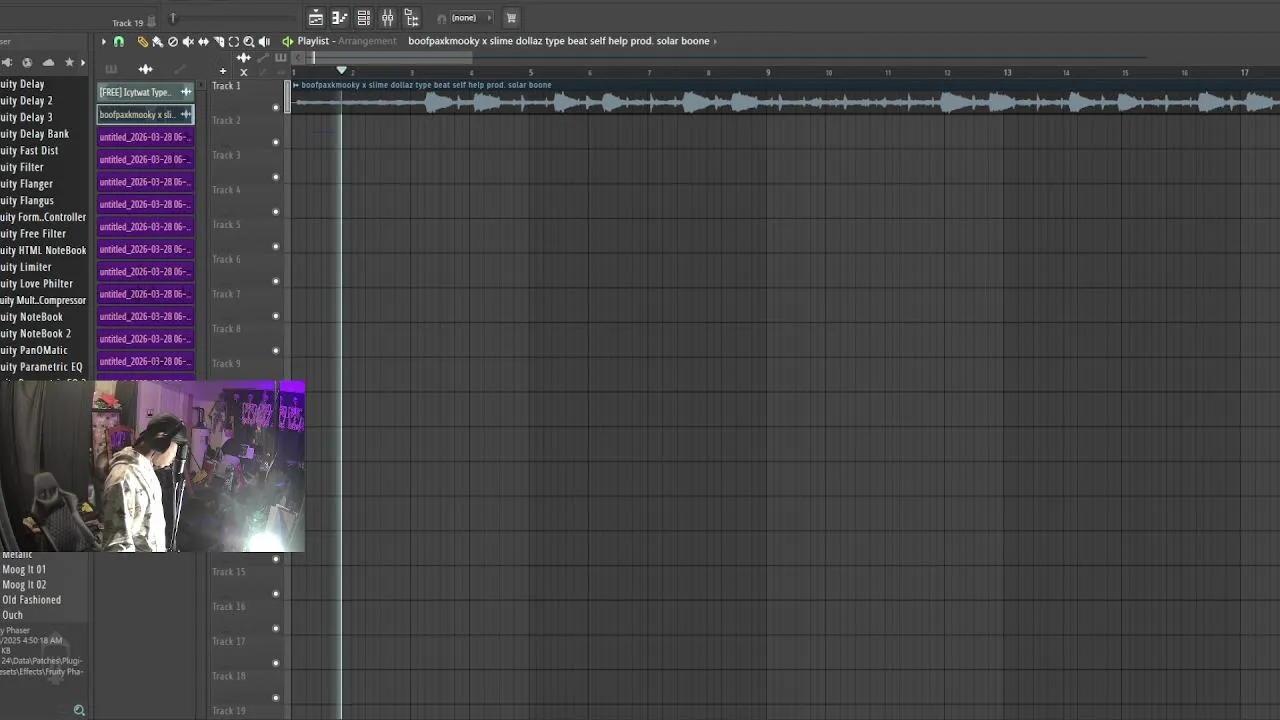Open the 'Fruity Parametric EQ' entry
This screenshot has width=1280, height=720.
41,367
